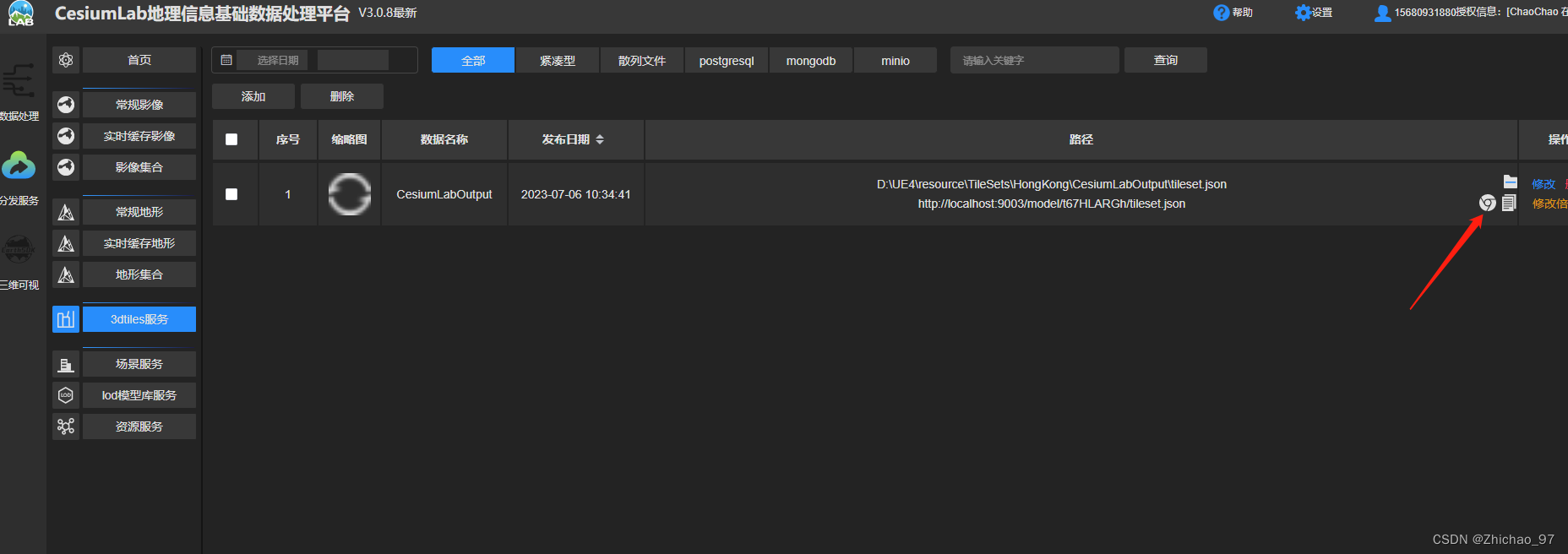
Task: Open 影像集合 menu item
Action: click(x=139, y=167)
